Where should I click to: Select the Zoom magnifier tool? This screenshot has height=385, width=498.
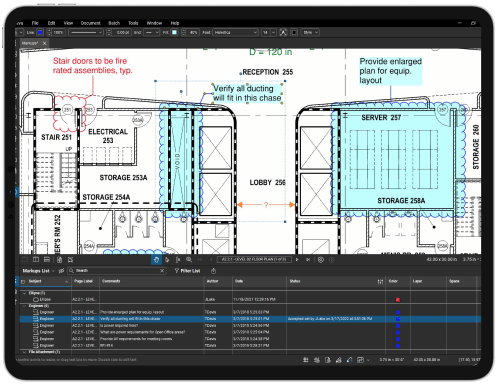(x=189, y=260)
